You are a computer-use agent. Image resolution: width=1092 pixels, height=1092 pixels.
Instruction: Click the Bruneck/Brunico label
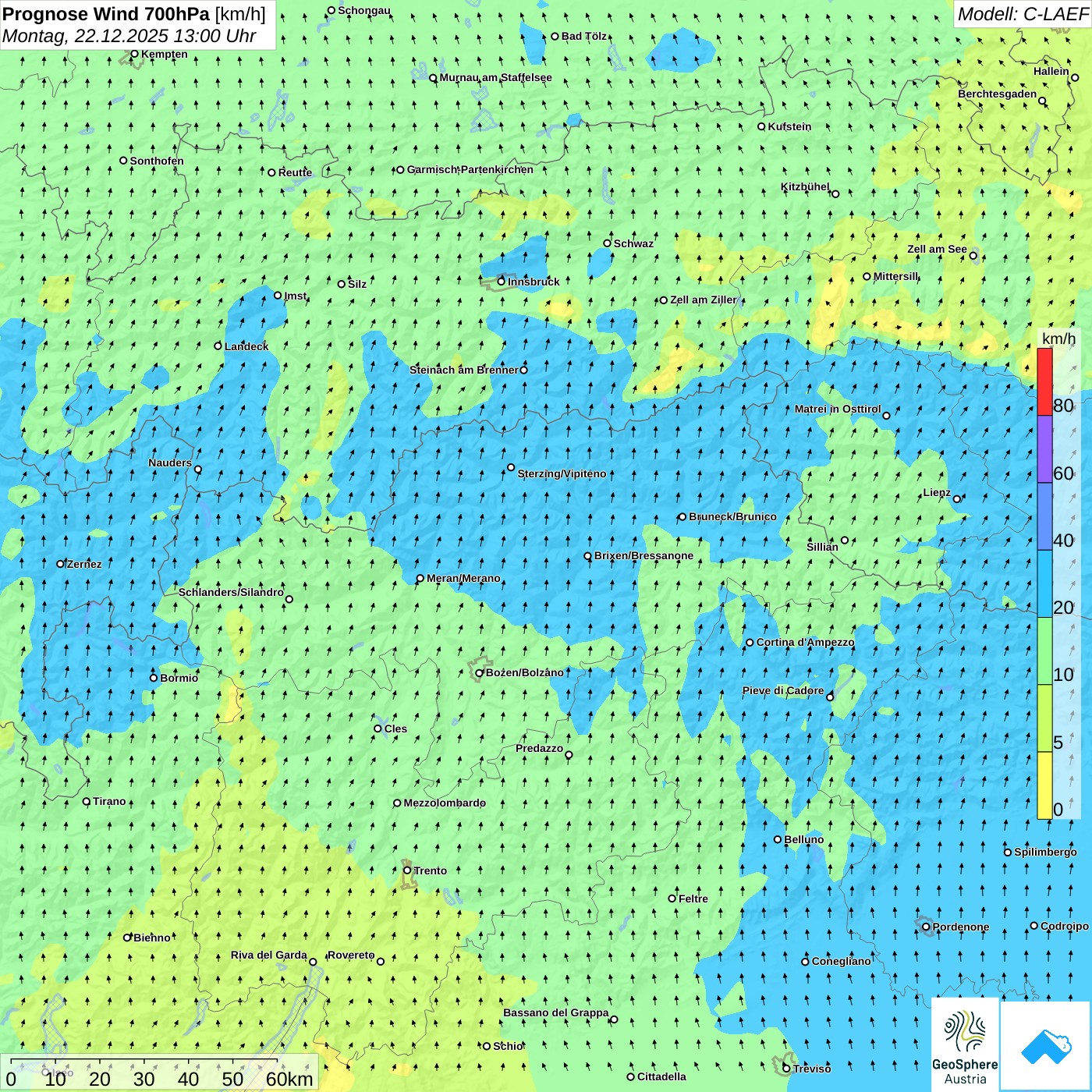click(x=732, y=516)
